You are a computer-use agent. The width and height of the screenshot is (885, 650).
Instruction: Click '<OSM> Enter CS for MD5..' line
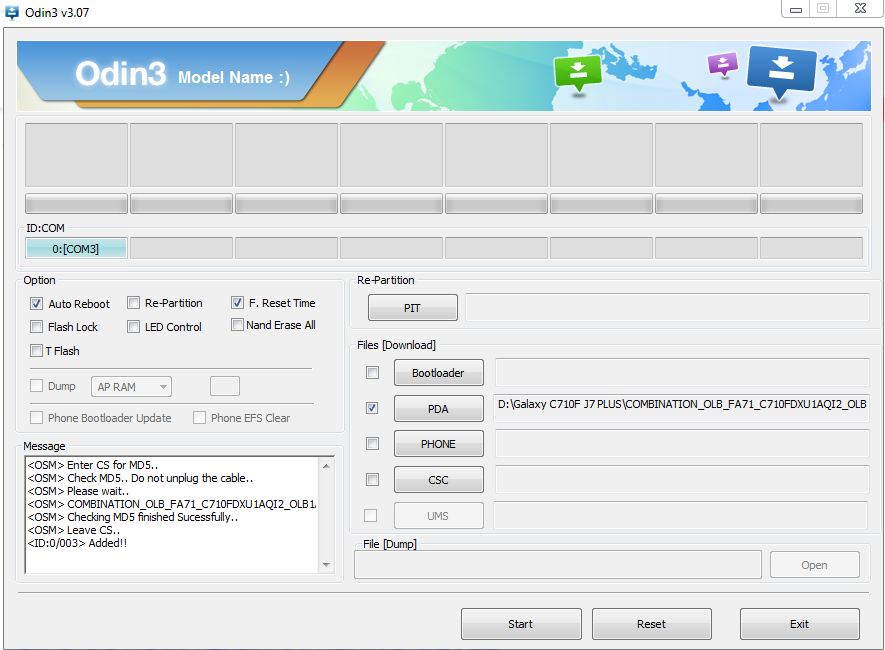click(x=93, y=465)
